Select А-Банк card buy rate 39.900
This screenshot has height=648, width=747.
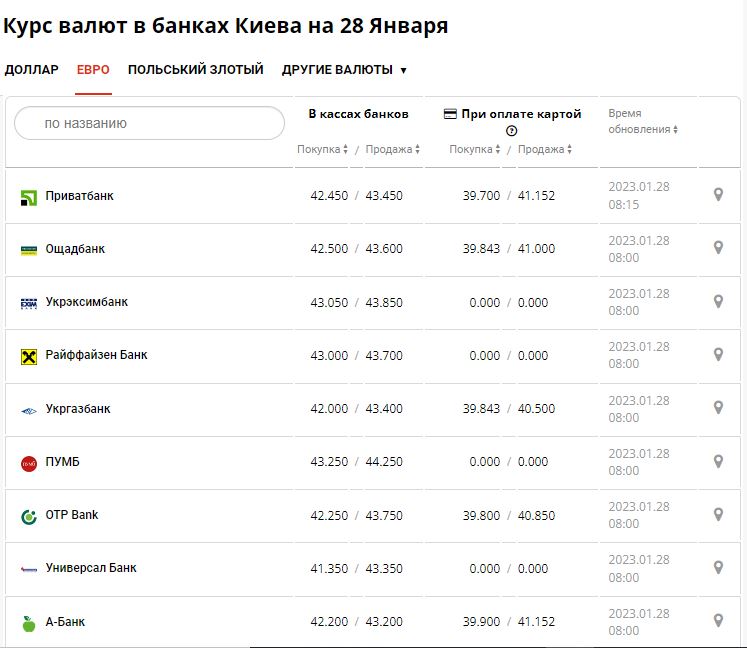(482, 622)
